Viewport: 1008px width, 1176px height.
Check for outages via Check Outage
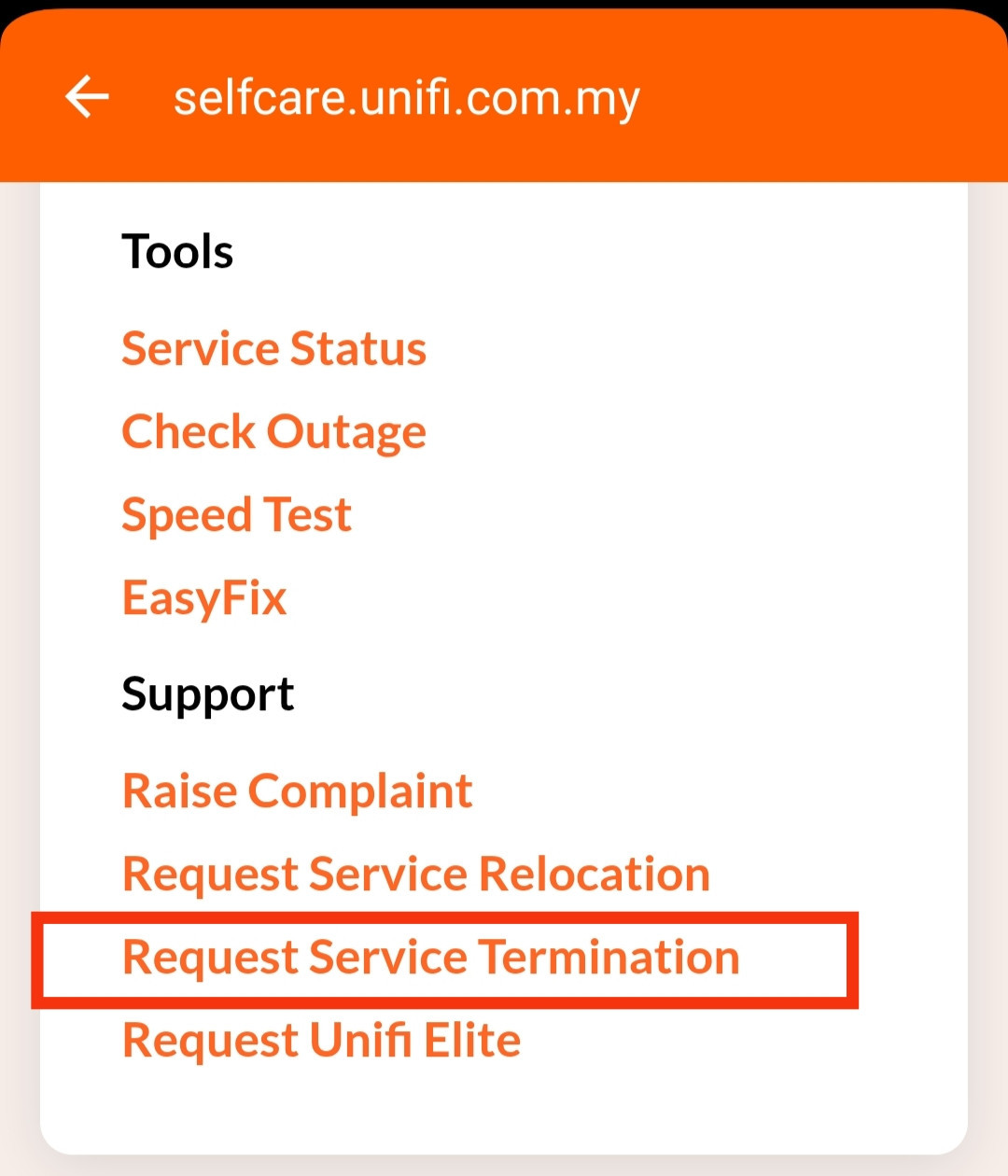(273, 433)
